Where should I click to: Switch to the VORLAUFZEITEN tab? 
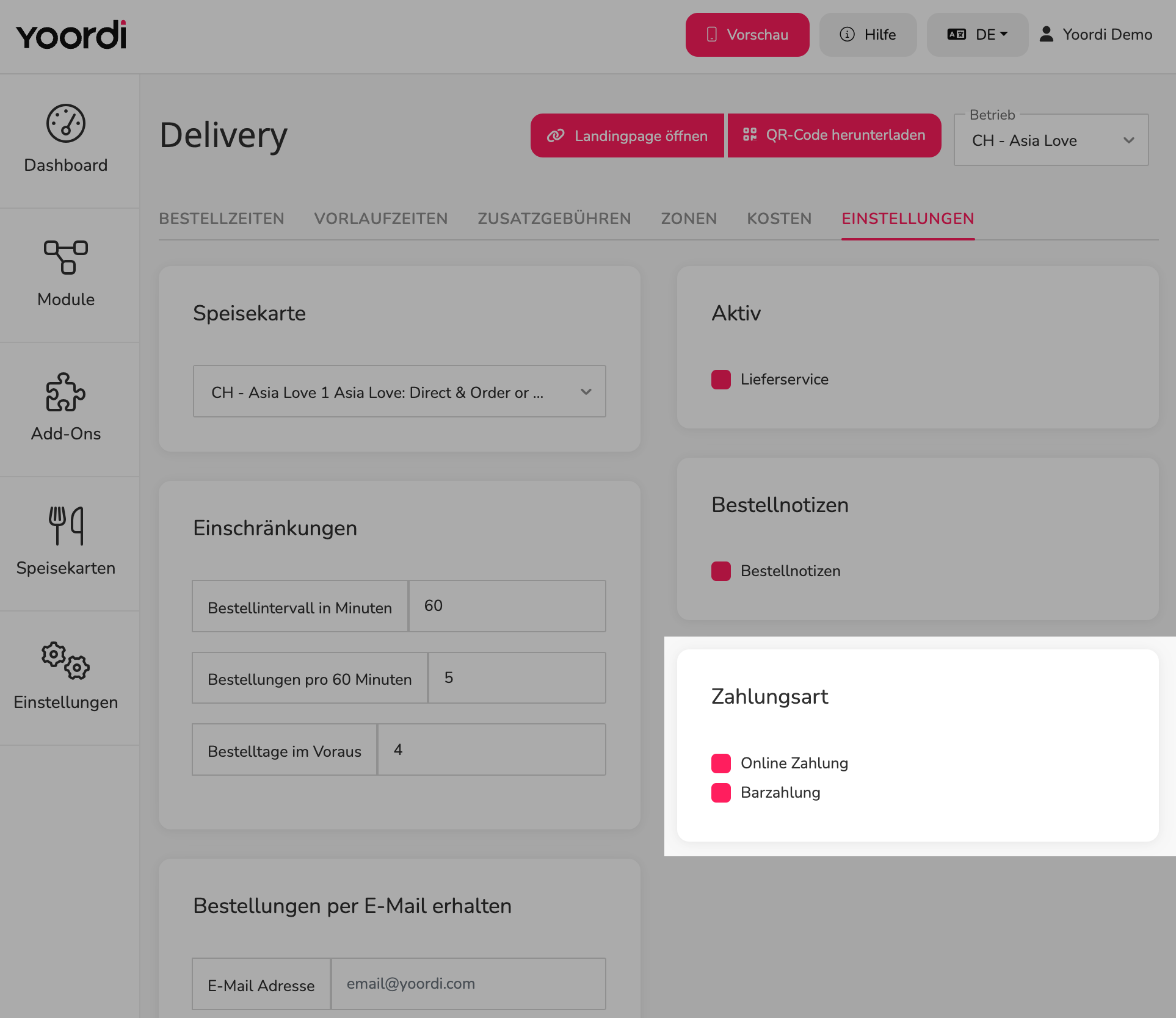(x=381, y=218)
